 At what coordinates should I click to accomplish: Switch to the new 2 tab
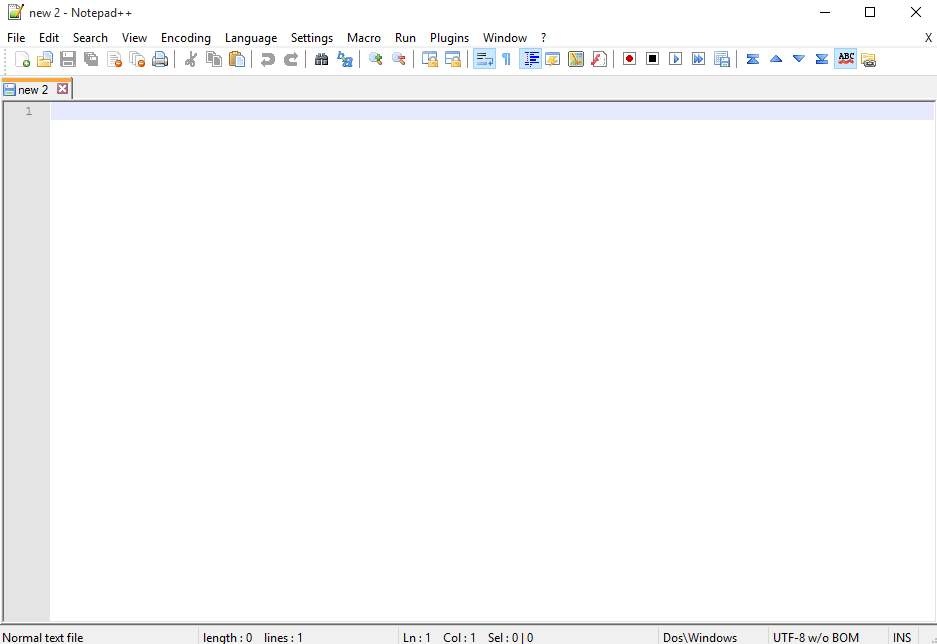30,88
